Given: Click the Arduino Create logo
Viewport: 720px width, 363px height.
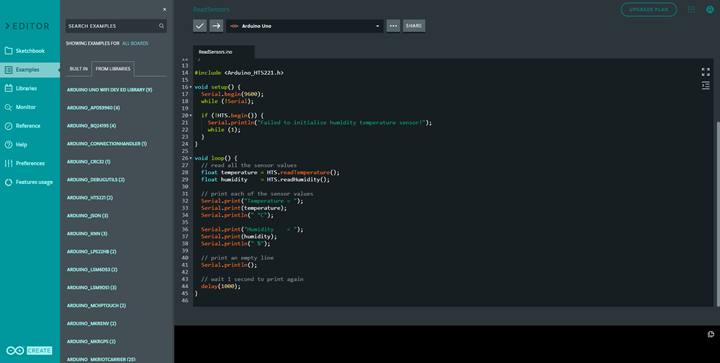Looking at the screenshot, I should [29, 351].
